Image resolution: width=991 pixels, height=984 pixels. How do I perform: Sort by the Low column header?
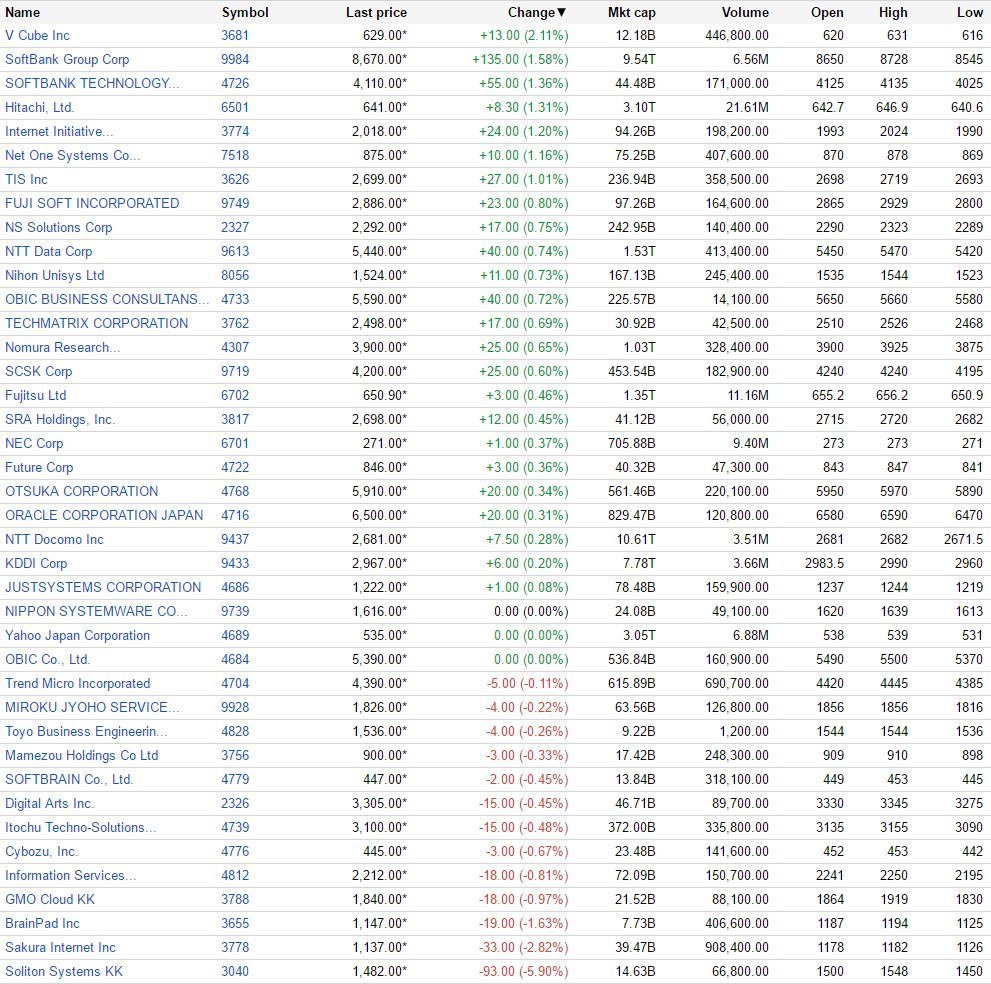click(x=970, y=13)
